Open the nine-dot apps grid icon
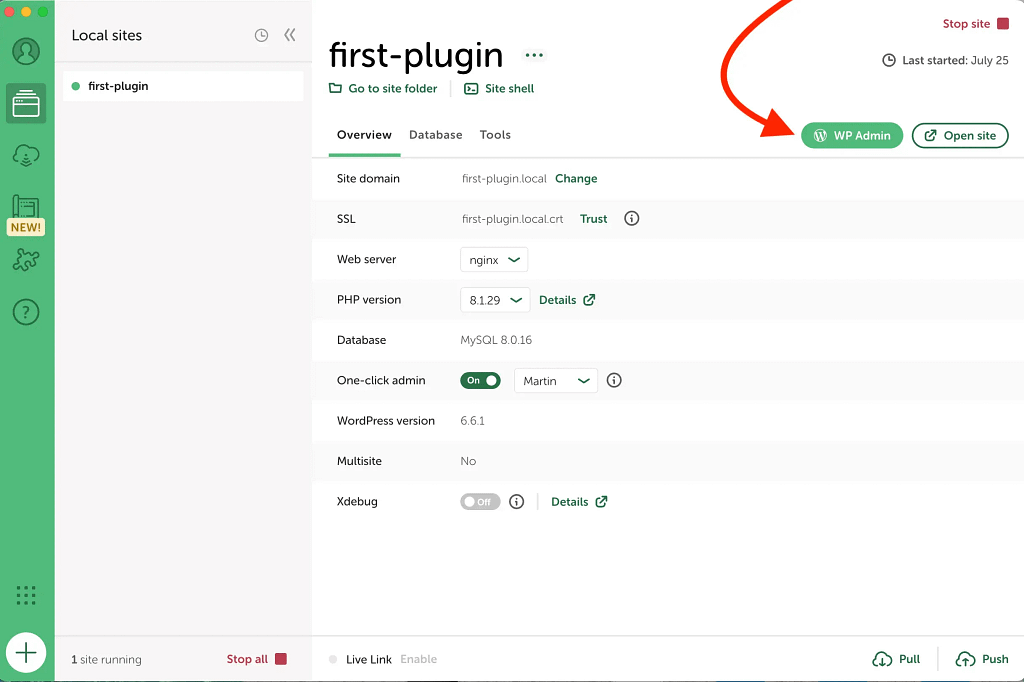 26,595
